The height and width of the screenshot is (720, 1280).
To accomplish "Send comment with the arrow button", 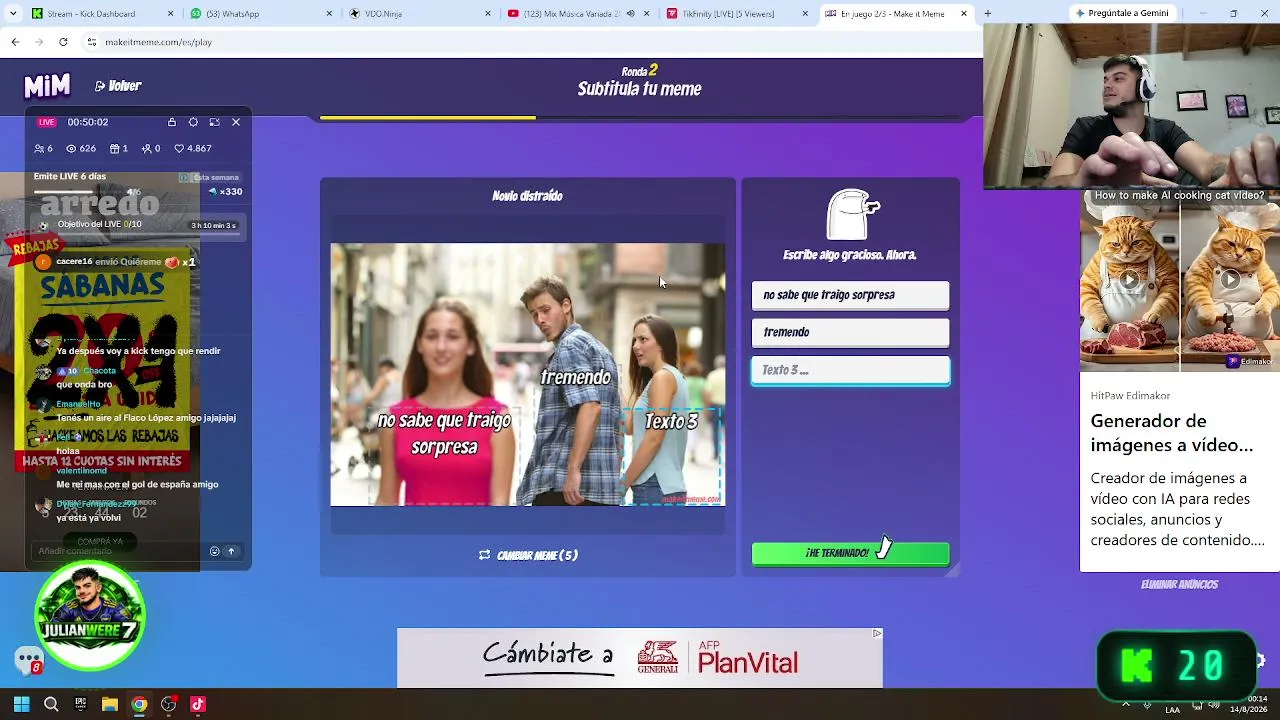I will [231, 551].
